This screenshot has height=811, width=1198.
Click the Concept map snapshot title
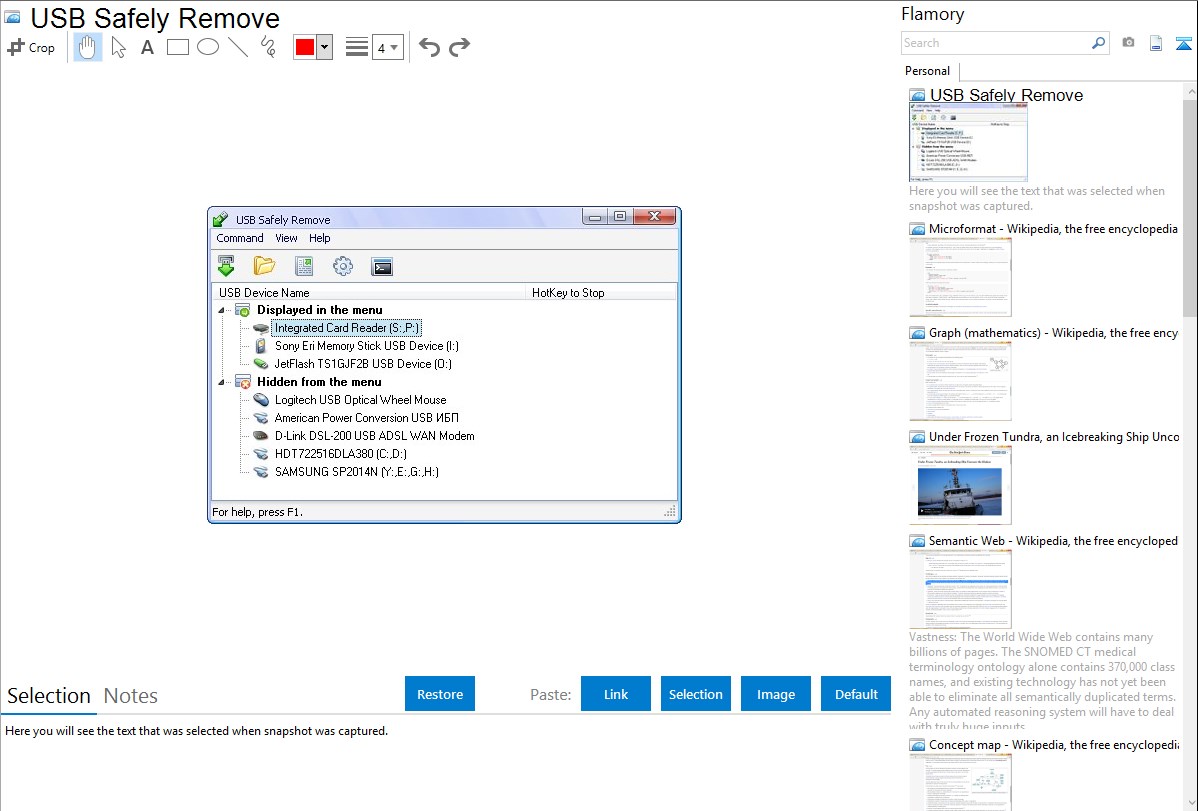click(1054, 745)
